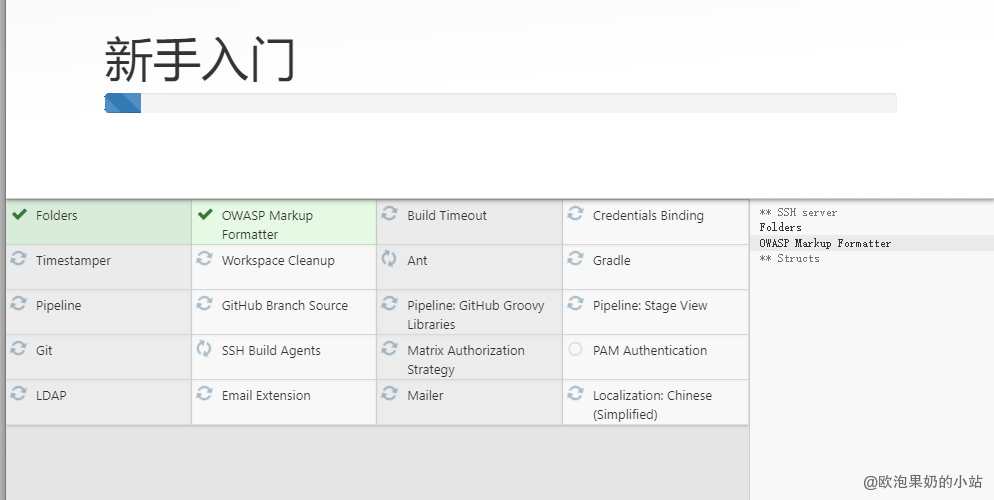
Task: Select the Ant plugin name
Action: click(417, 260)
